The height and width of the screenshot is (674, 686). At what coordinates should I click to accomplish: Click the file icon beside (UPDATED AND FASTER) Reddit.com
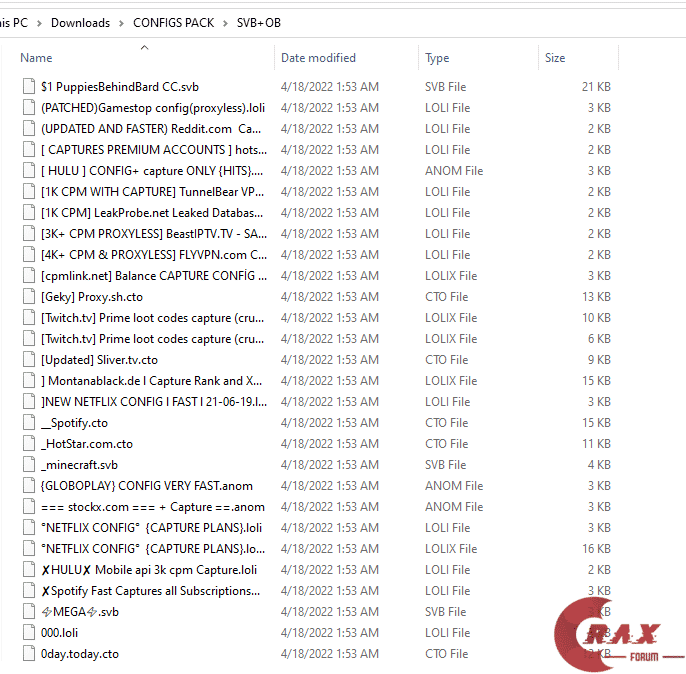click(29, 129)
